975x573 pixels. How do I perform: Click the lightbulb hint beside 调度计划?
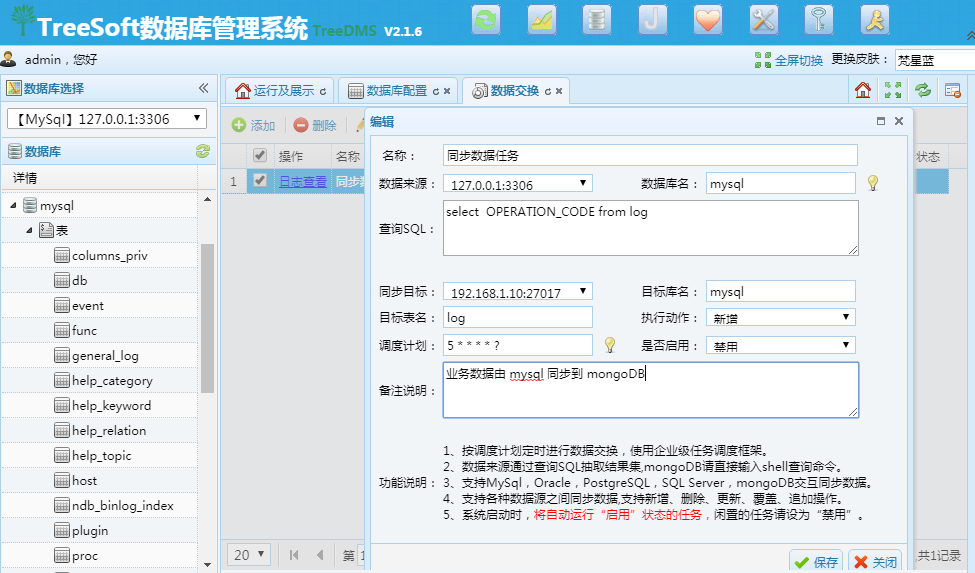610,344
